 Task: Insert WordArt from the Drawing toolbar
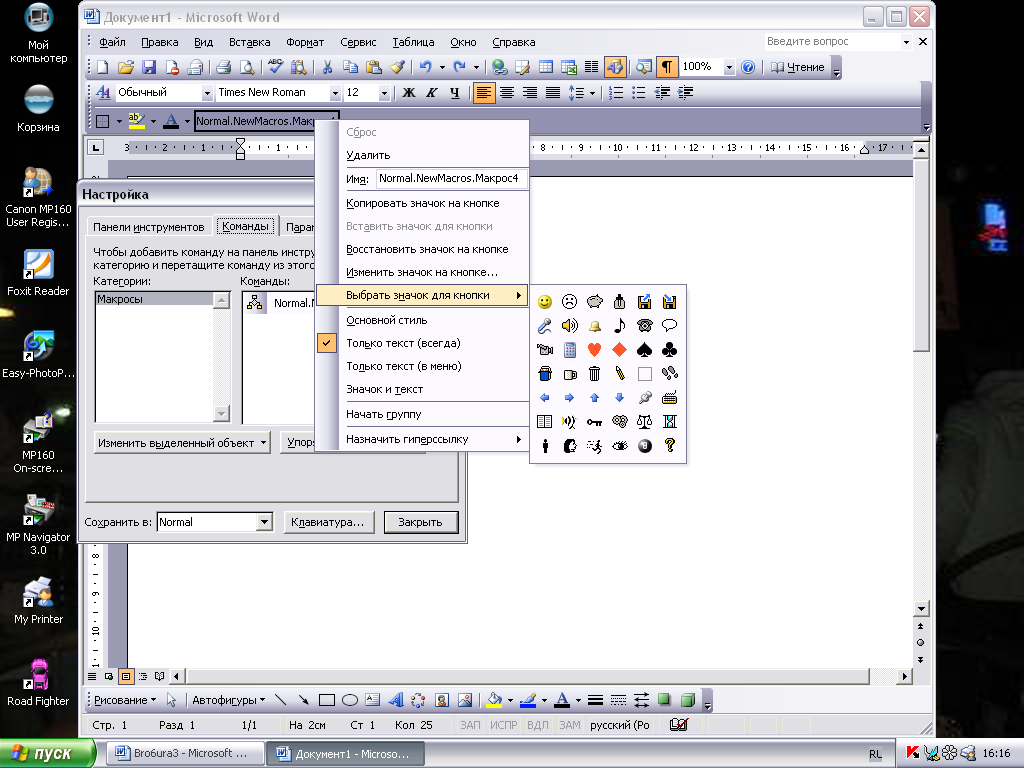[396, 700]
